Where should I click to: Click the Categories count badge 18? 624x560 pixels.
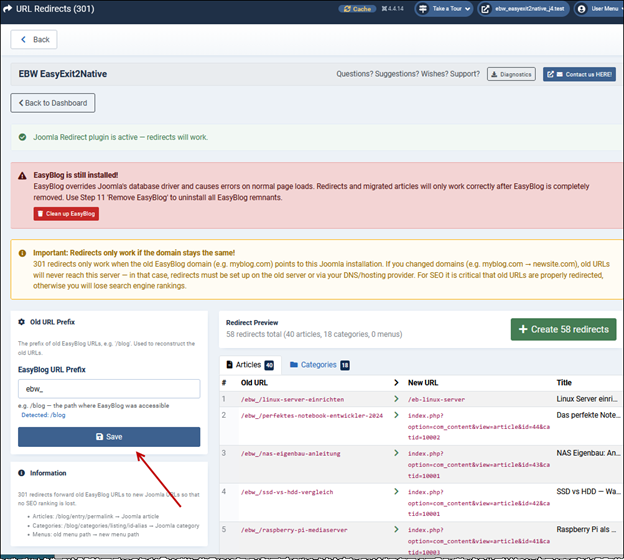point(345,365)
